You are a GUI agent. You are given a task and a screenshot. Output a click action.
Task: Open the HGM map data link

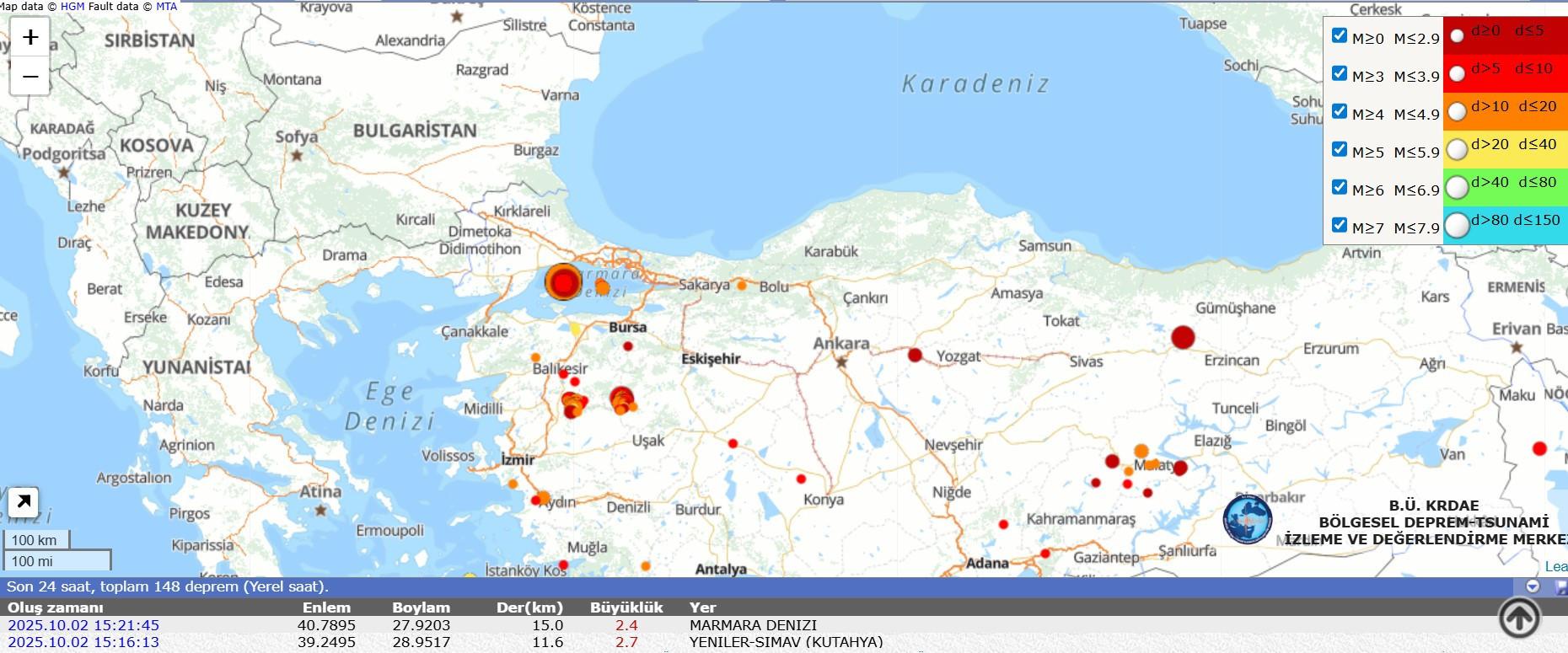tap(72, 6)
